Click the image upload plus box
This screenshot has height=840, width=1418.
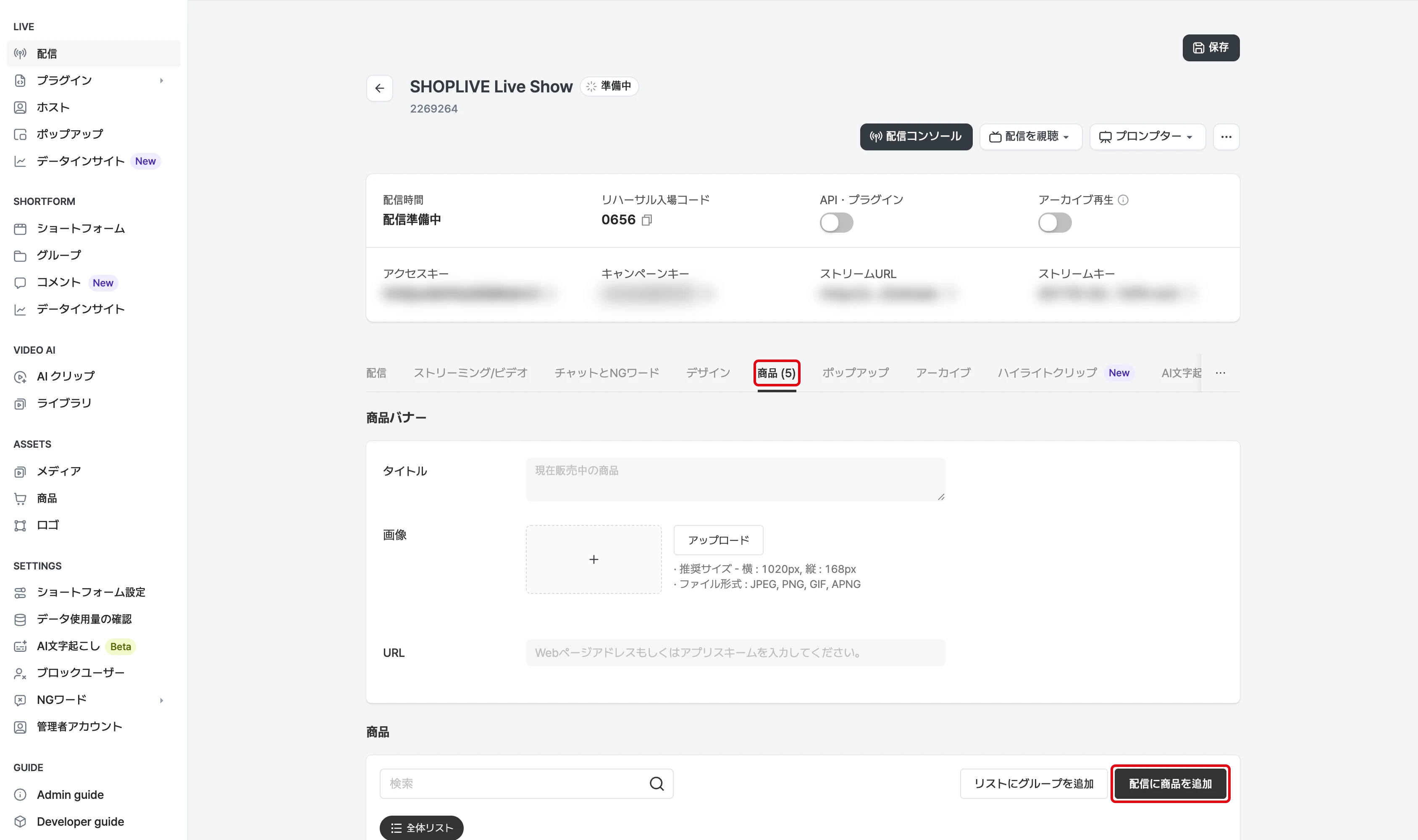point(593,559)
